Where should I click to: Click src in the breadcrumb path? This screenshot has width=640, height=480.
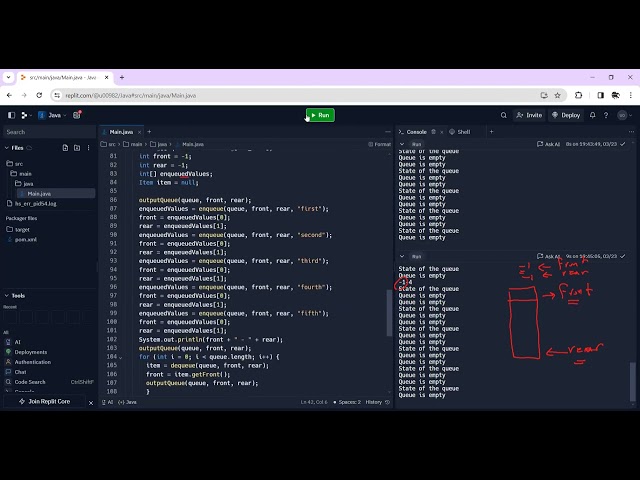(109, 144)
